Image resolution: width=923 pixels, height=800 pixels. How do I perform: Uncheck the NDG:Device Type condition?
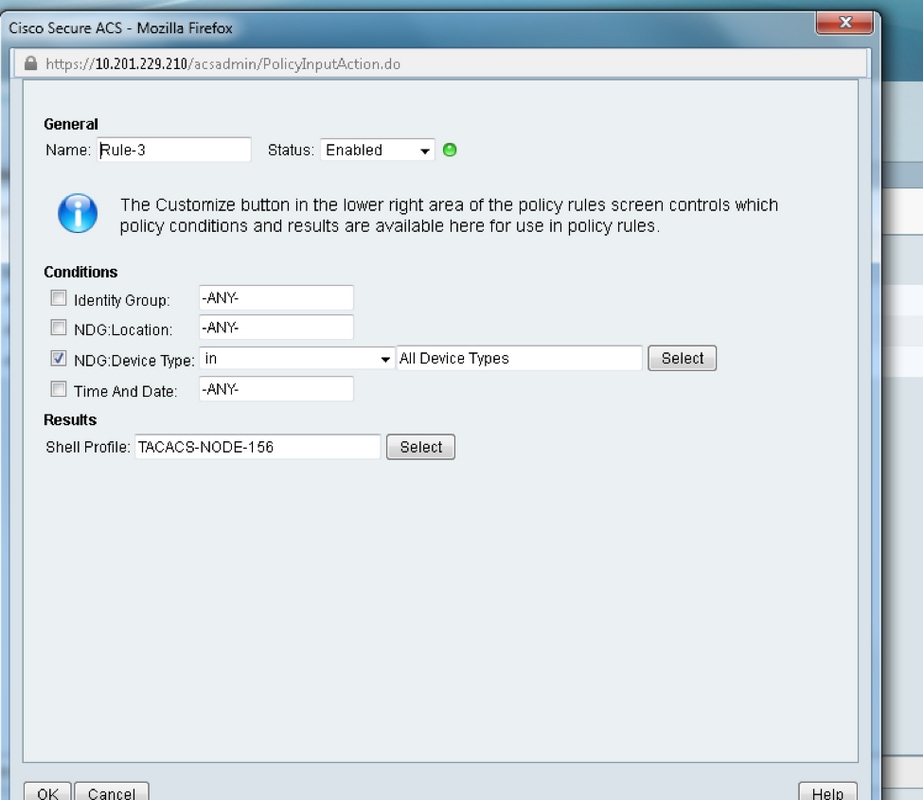[x=58, y=358]
